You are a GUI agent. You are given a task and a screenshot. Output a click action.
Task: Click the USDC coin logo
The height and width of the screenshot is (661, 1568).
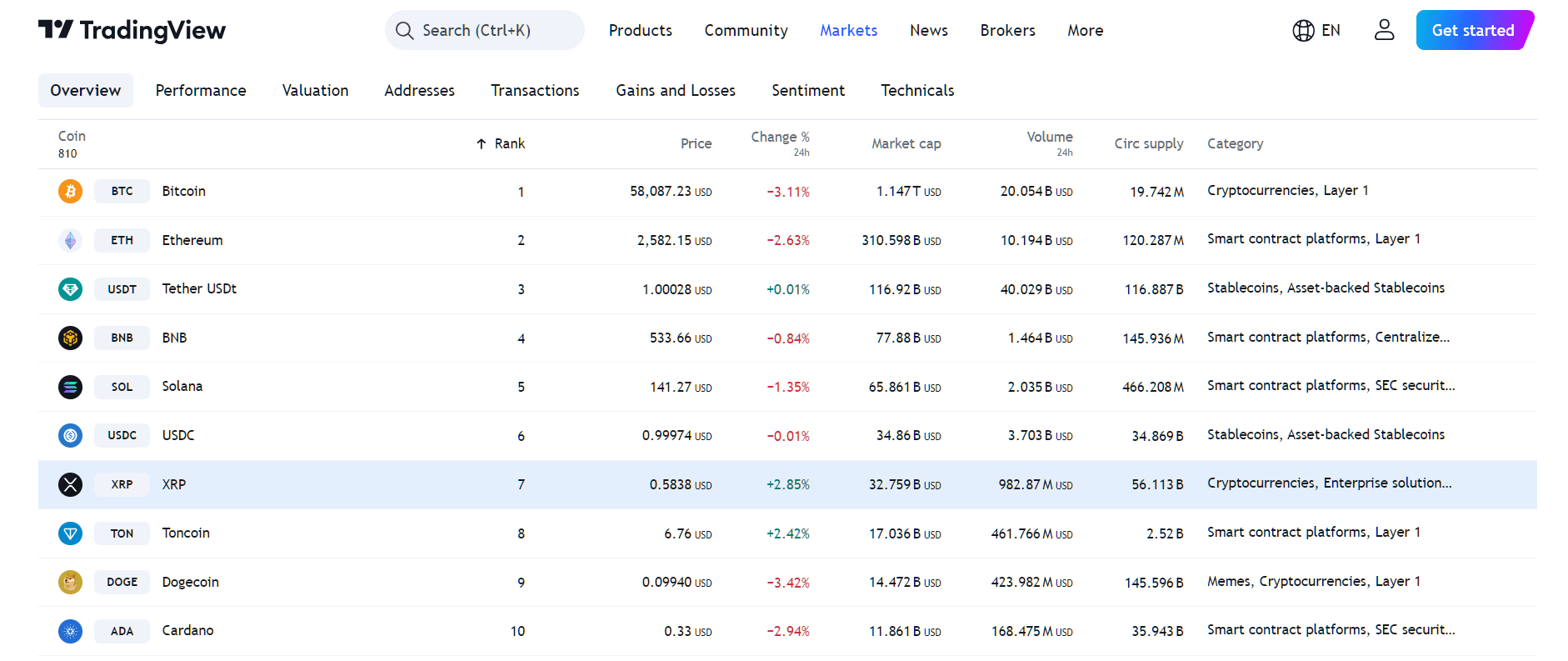70,435
